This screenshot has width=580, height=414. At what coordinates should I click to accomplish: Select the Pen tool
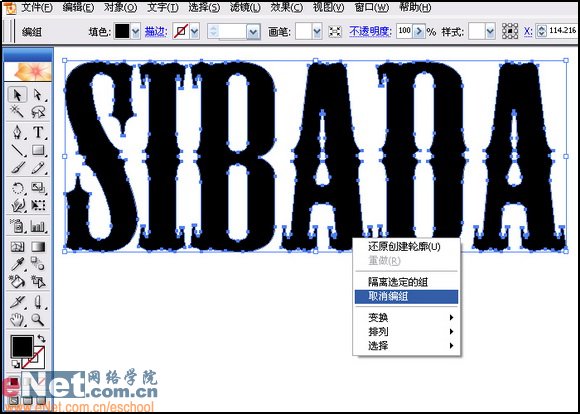coord(17,132)
